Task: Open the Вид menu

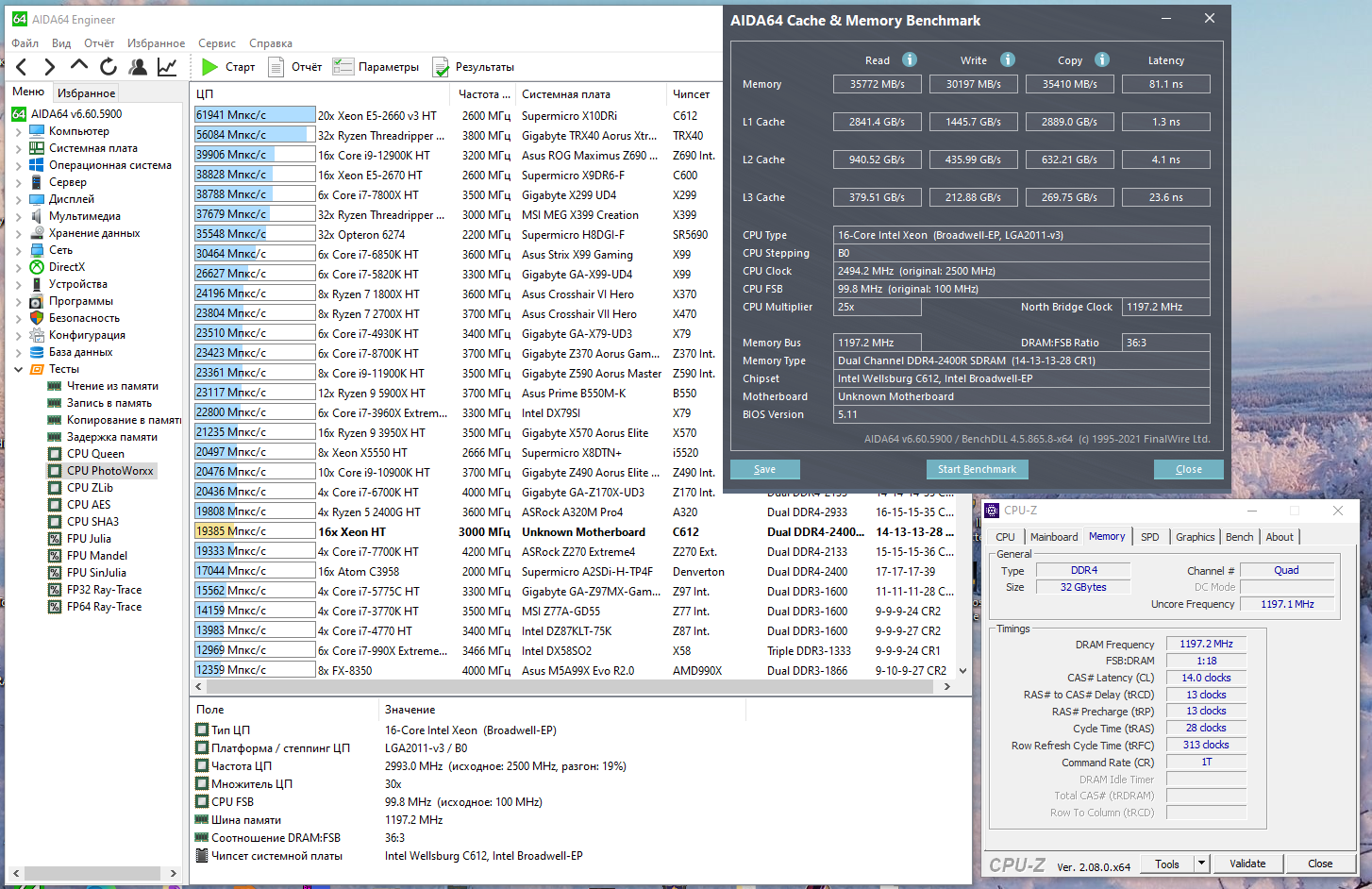Action: point(61,43)
